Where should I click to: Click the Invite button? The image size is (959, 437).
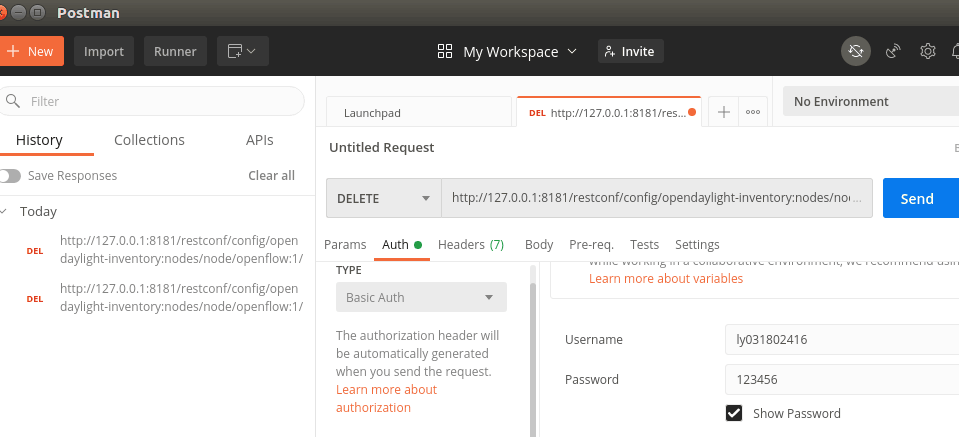[630, 51]
